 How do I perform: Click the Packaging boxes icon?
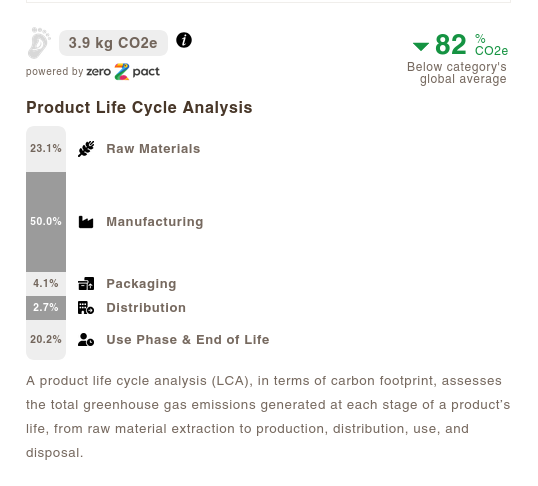click(86, 284)
